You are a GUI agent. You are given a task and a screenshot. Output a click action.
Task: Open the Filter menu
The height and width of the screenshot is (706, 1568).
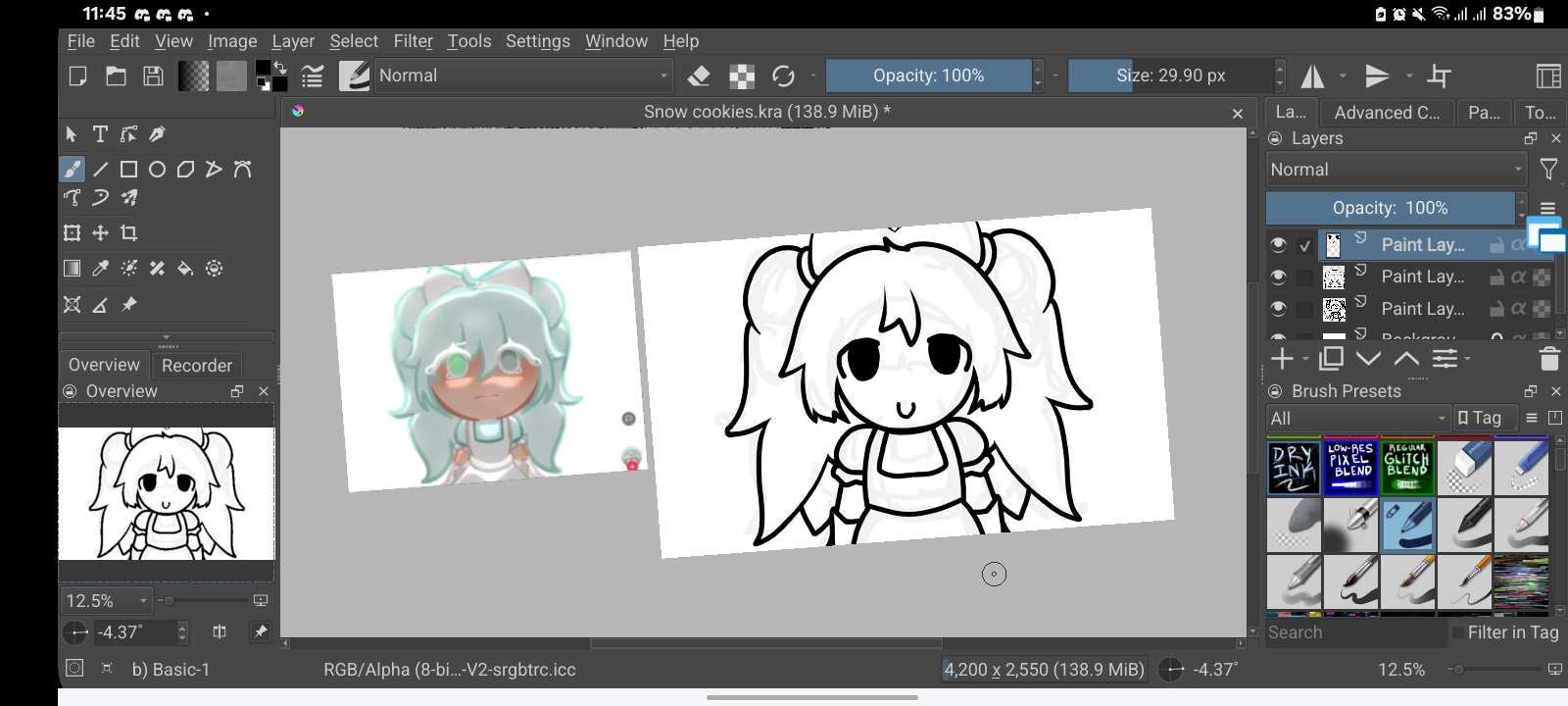[413, 41]
